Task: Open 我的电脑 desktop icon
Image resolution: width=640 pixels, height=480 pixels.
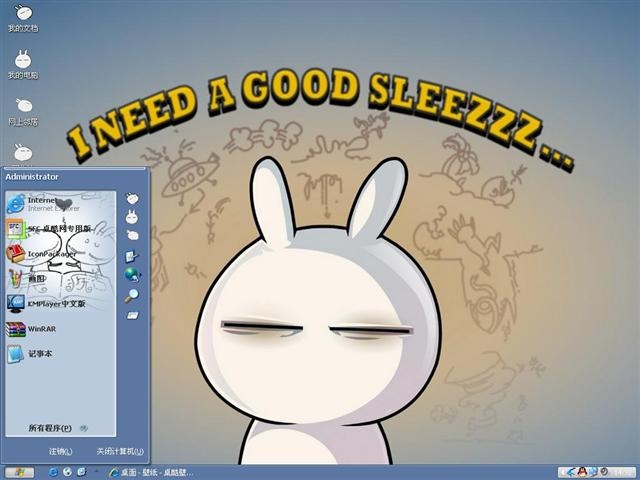Action: [x=23, y=64]
